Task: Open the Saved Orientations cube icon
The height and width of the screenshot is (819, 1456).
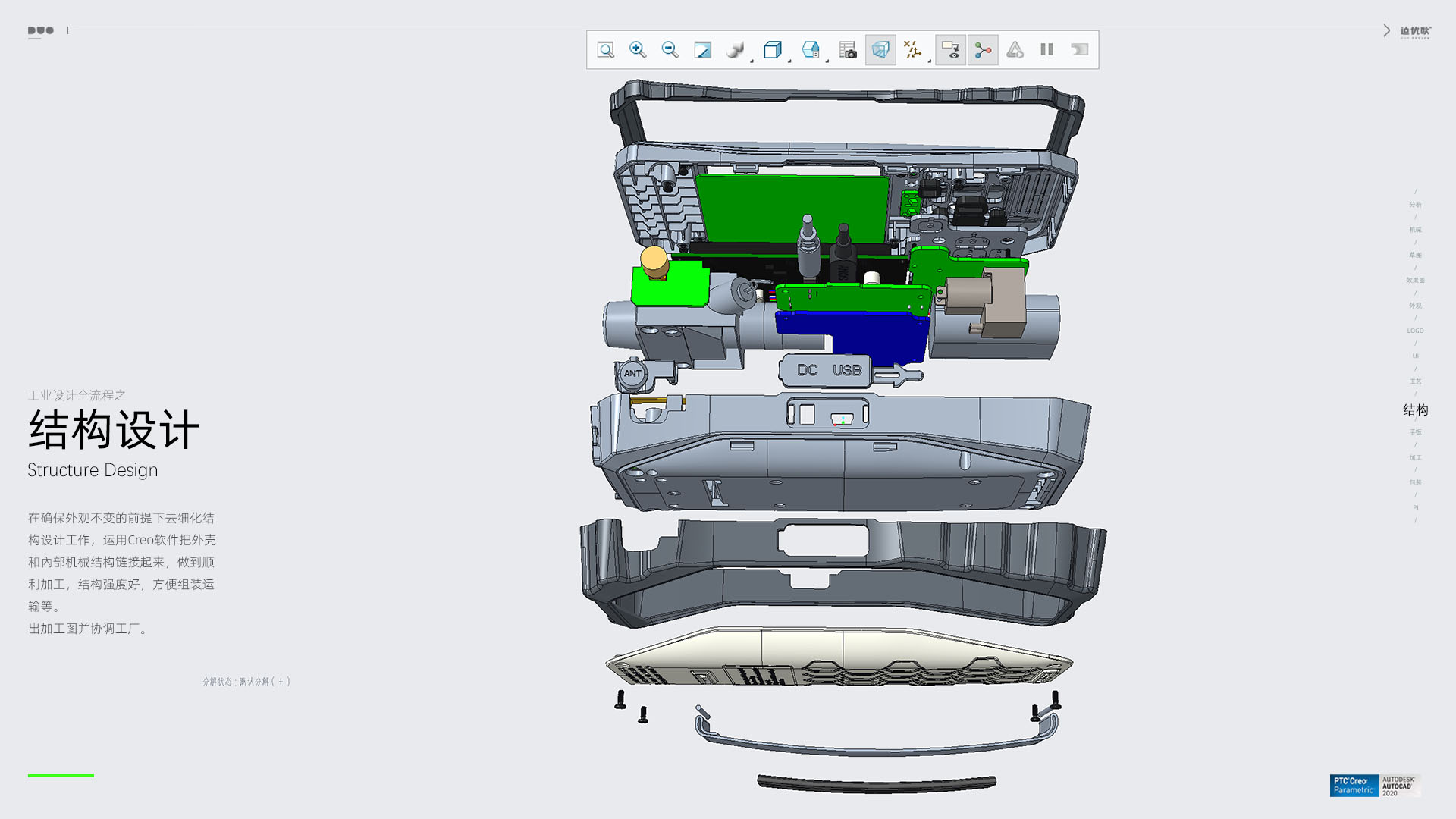Action: (x=772, y=50)
